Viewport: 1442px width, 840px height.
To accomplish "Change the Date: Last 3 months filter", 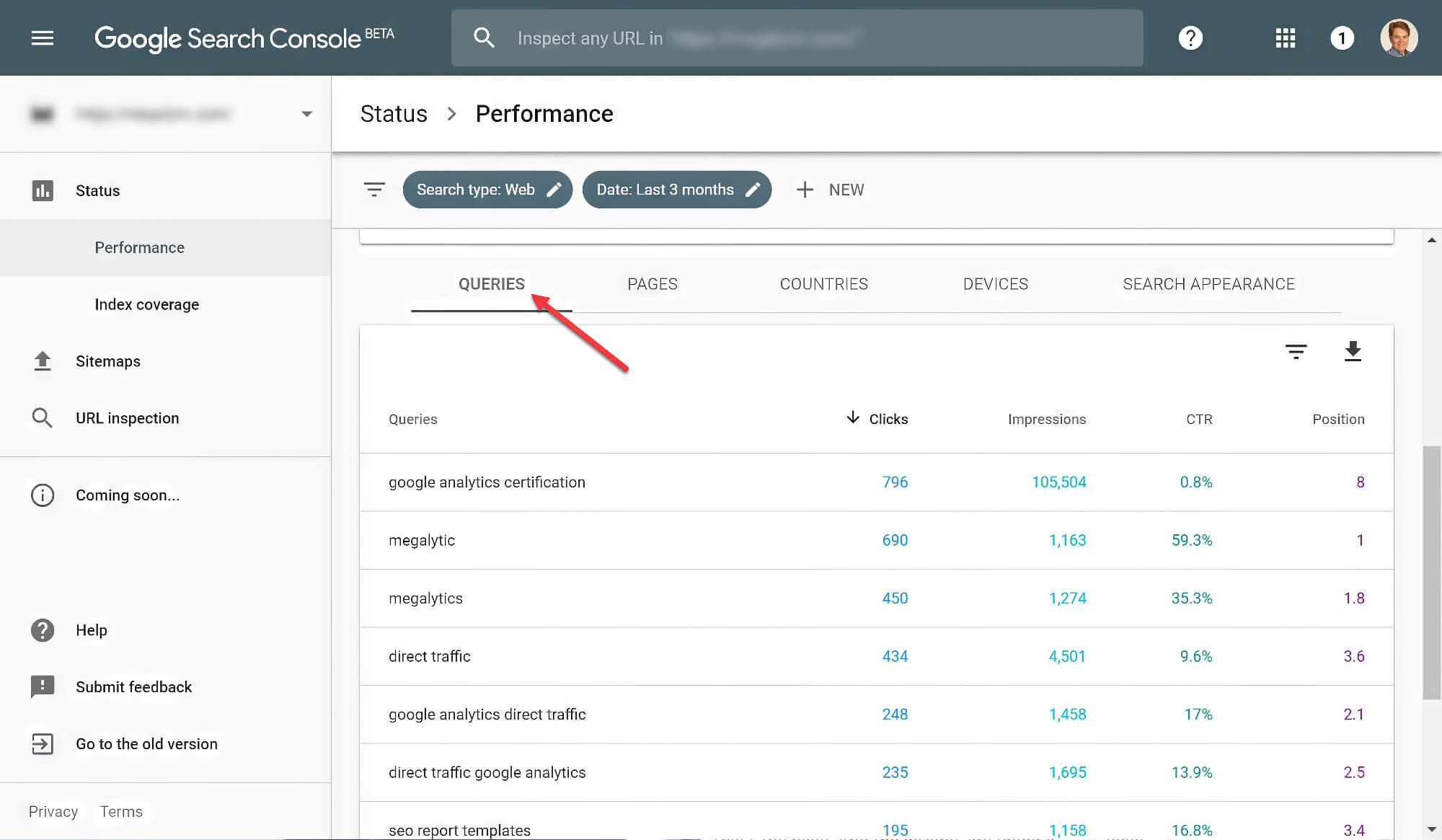I will 676,189.
